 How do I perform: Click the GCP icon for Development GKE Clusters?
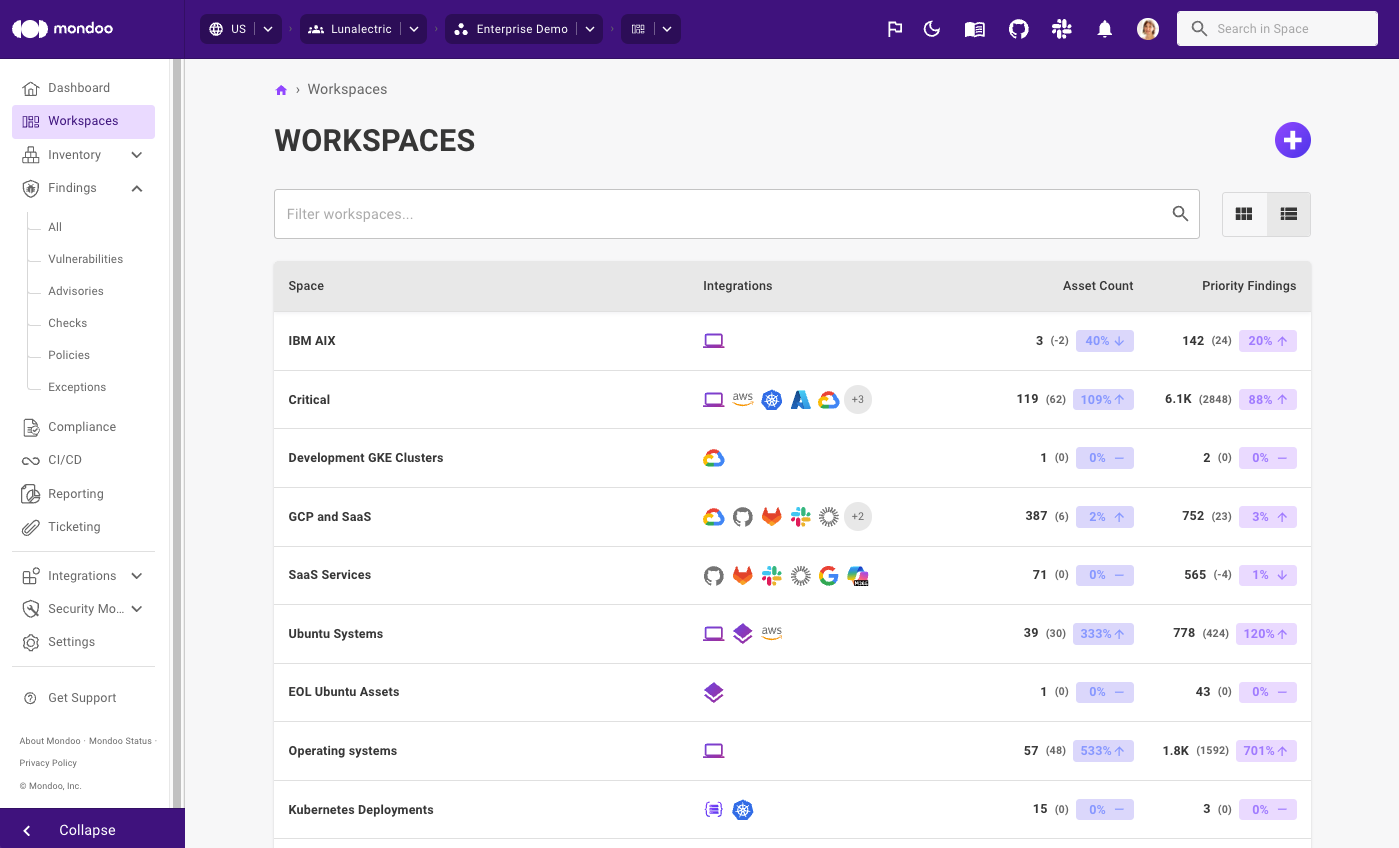click(713, 457)
